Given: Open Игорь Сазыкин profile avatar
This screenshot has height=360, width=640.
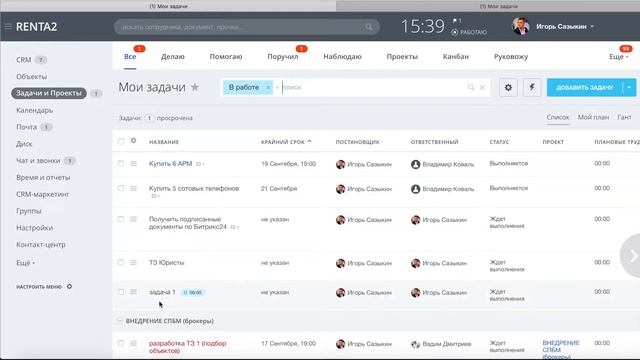Looking at the screenshot, I should [521, 27].
